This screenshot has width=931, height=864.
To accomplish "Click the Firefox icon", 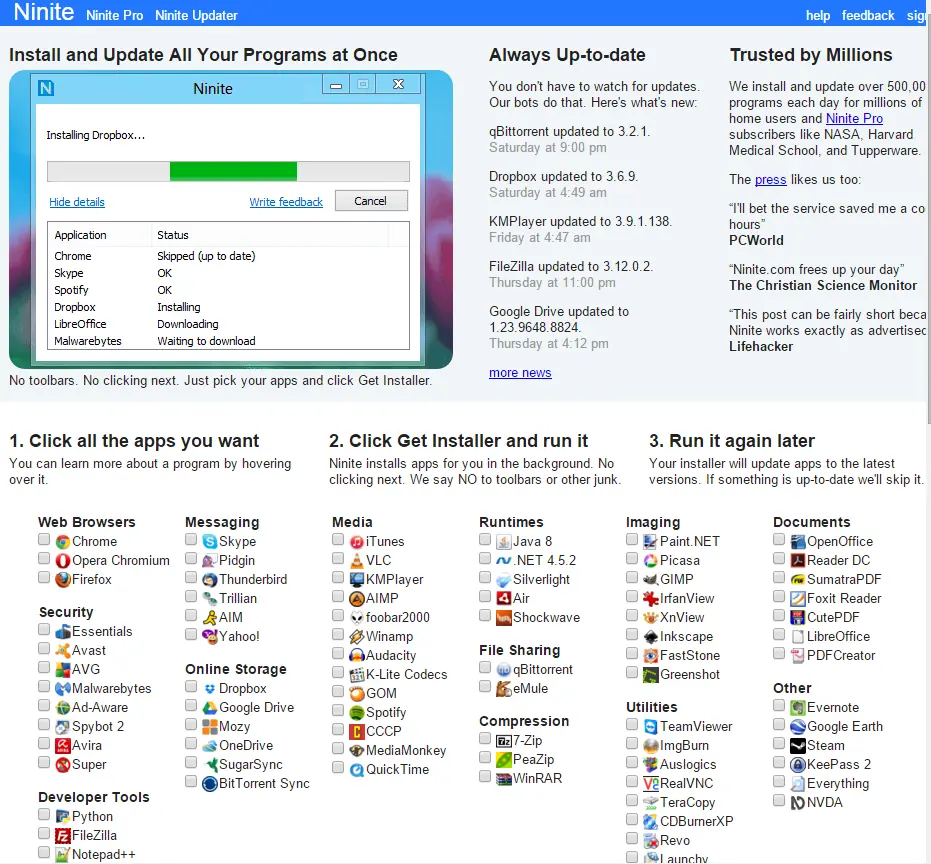I will (63, 580).
